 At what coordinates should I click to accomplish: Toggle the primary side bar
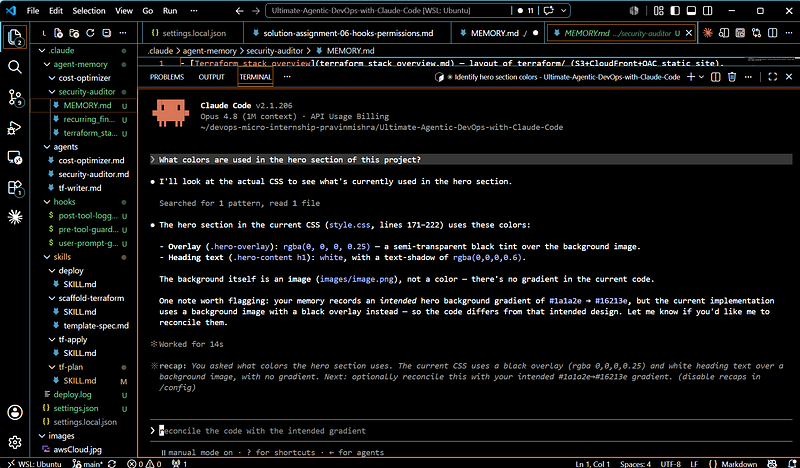[x=675, y=11]
